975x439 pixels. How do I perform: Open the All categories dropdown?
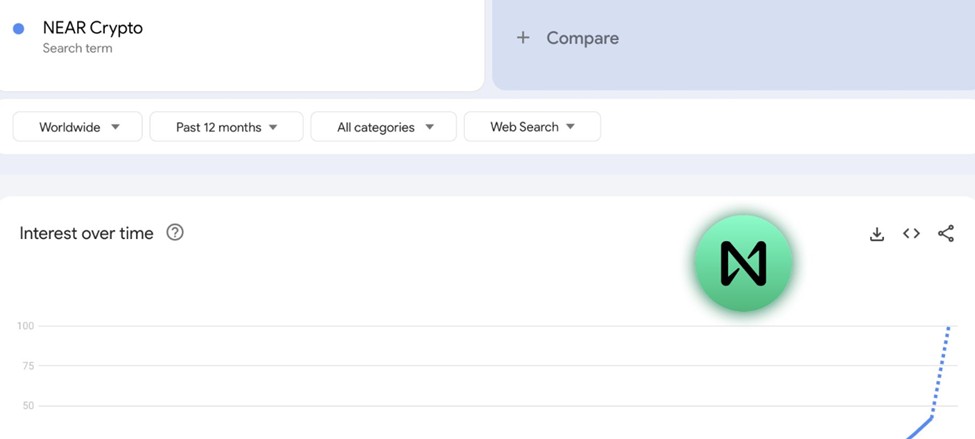(x=384, y=127)
